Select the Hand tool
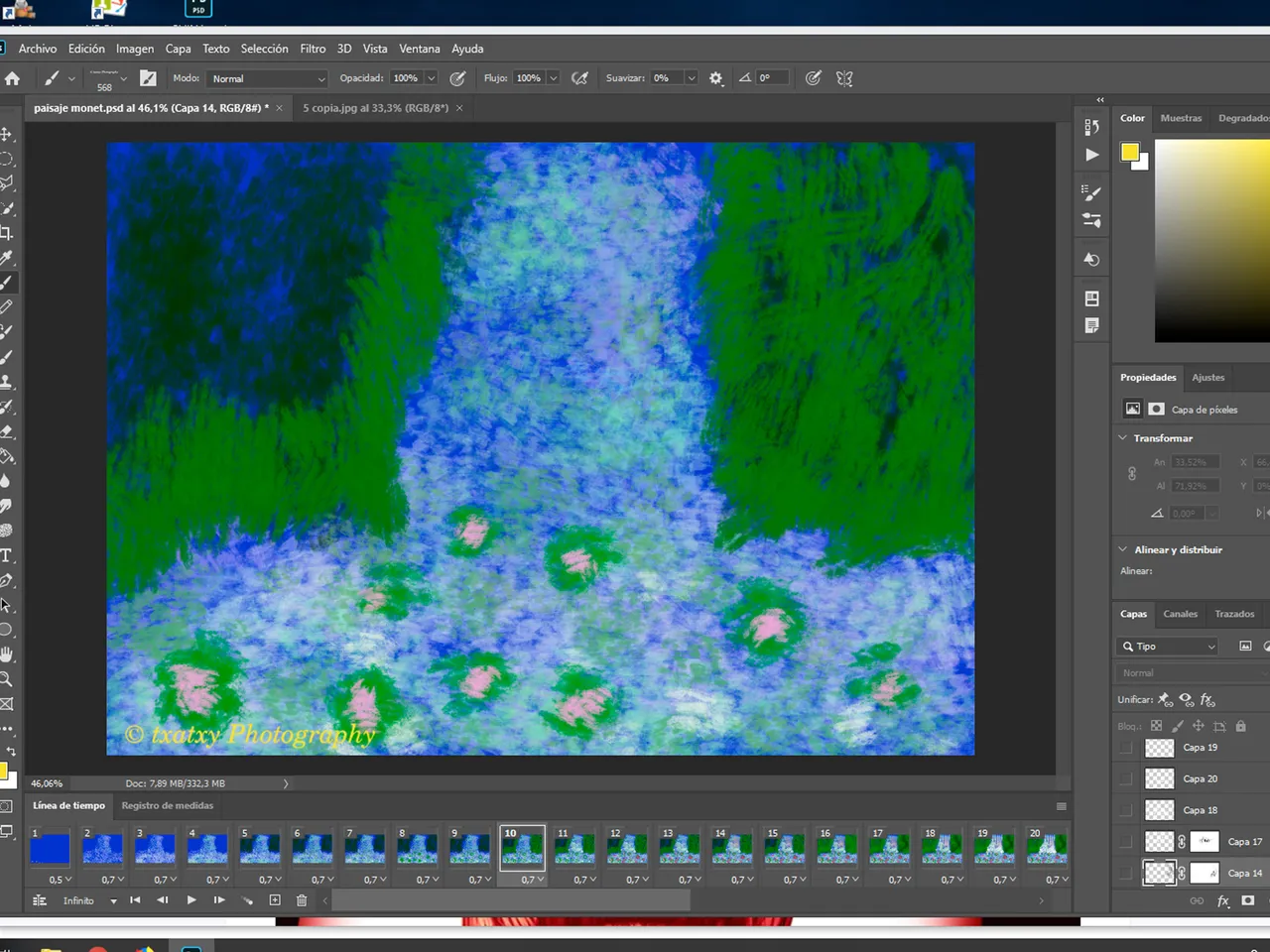The image size is (1270, 952). tap(6, 654)
